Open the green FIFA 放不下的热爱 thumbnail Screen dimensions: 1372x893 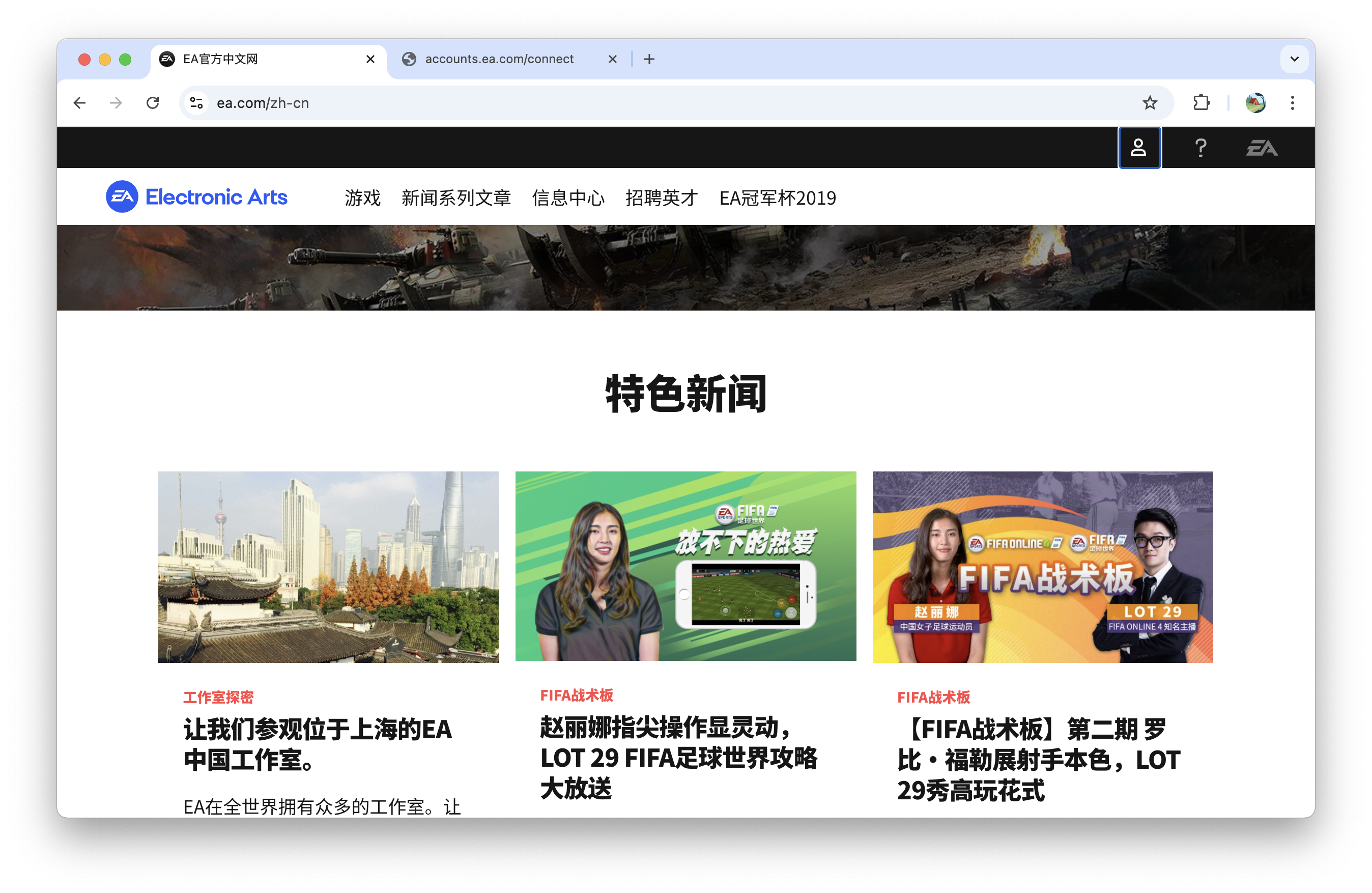685,566
